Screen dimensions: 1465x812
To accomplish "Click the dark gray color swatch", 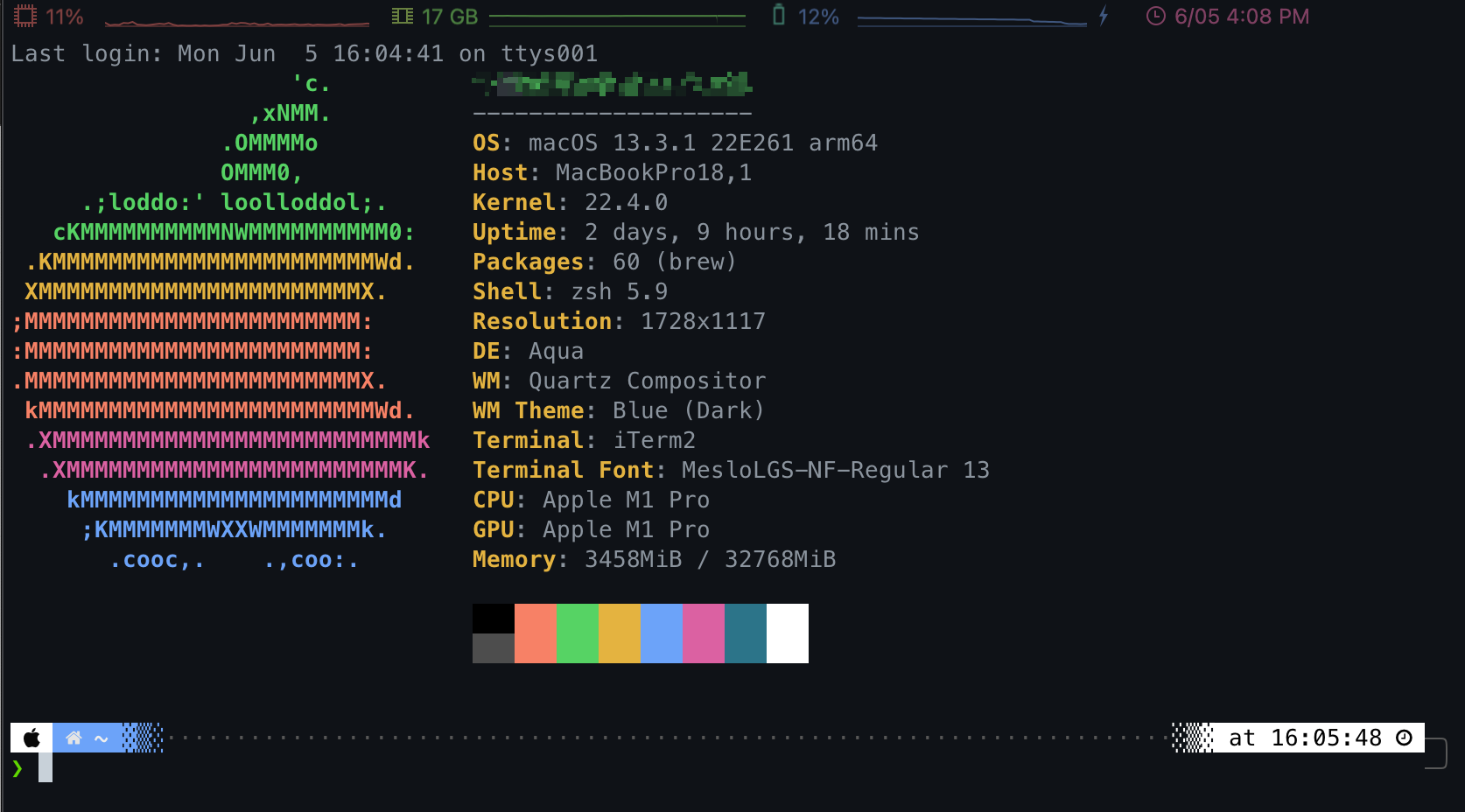I will click(494, 648).
